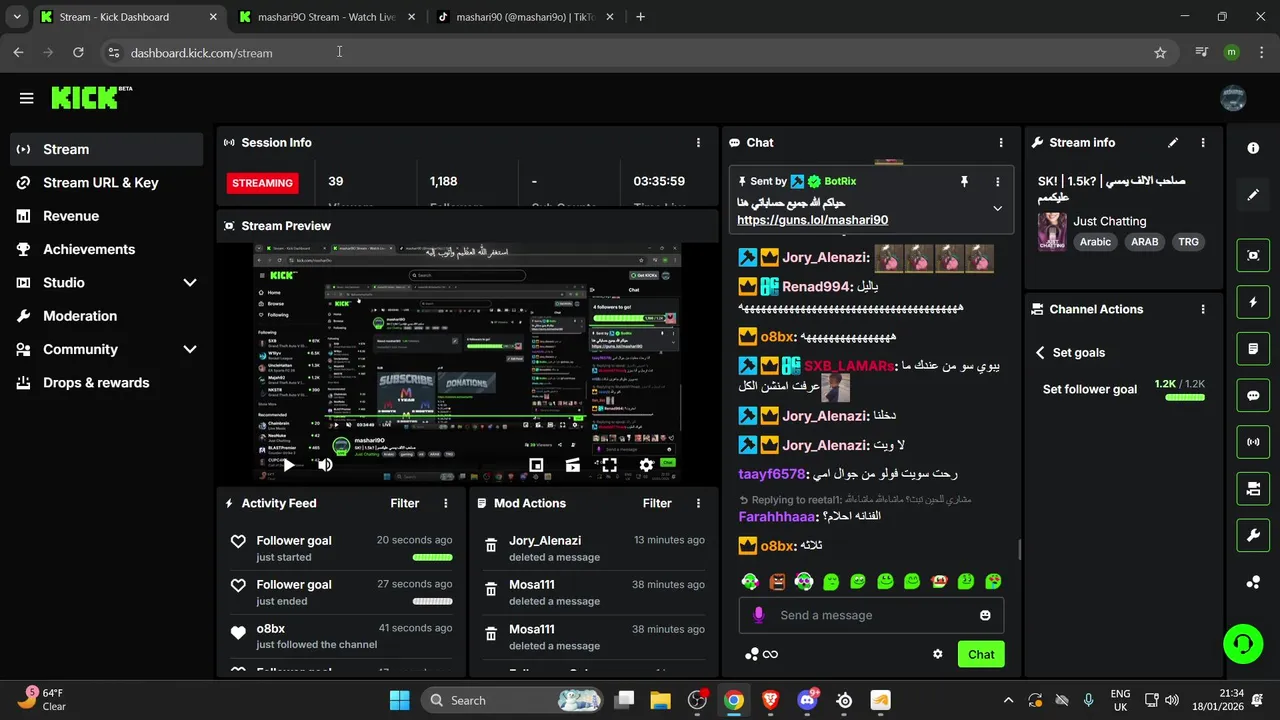Viewport: 1280px width, 720px height.
Task: Switch to the mashari9O Stream browser tab
Action: click(x=325, y=17)
